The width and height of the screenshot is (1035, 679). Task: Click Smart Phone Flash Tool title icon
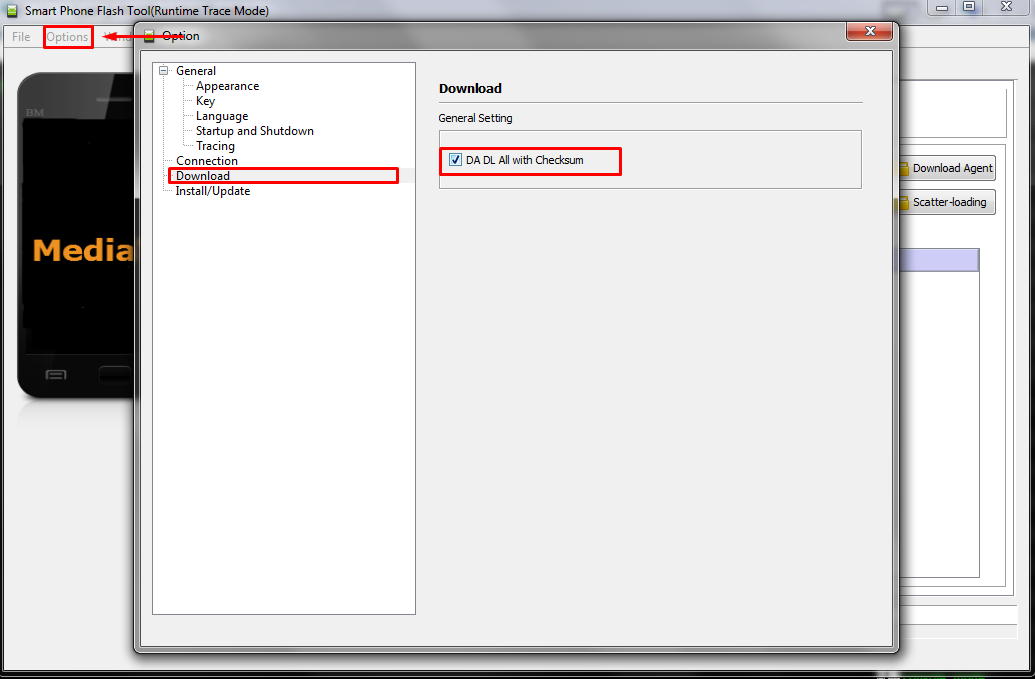click(12, 11)
